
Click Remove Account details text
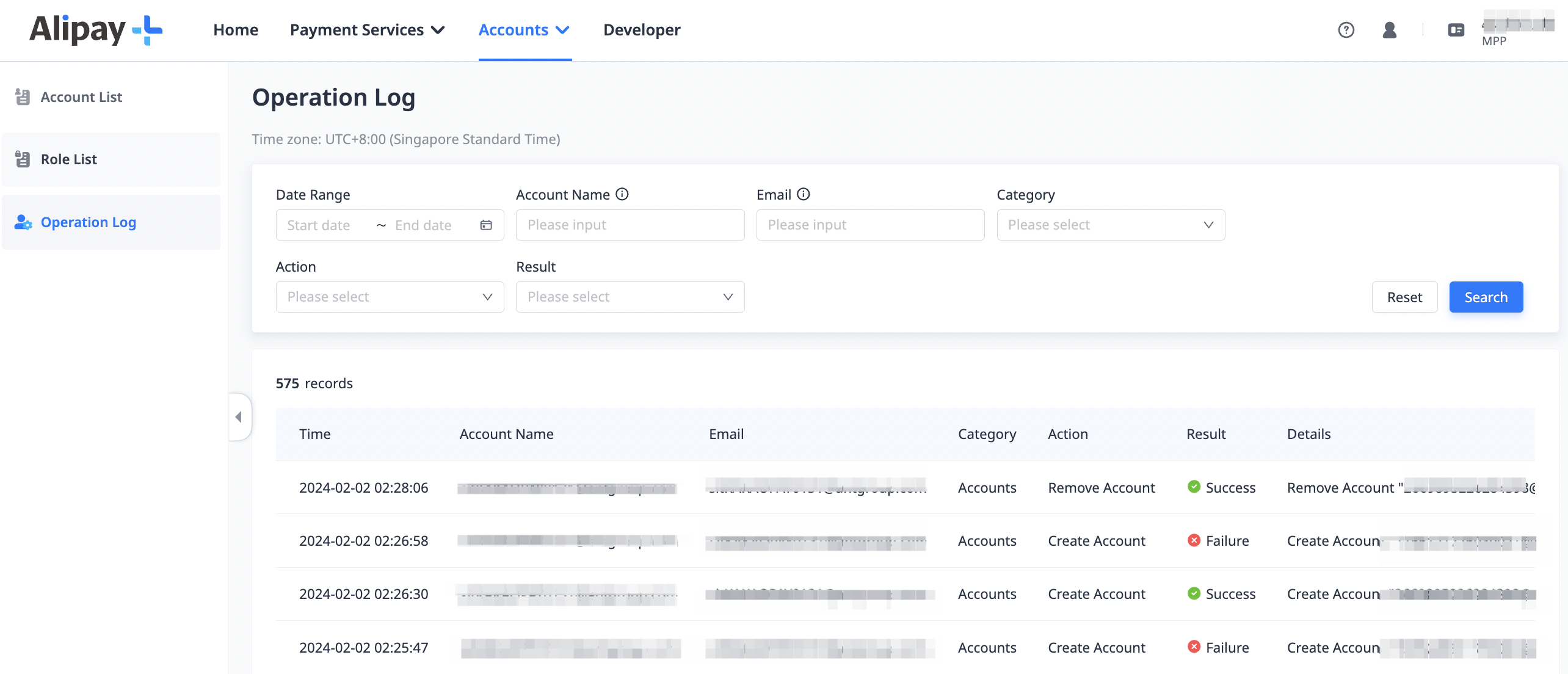coord(1410,488)
